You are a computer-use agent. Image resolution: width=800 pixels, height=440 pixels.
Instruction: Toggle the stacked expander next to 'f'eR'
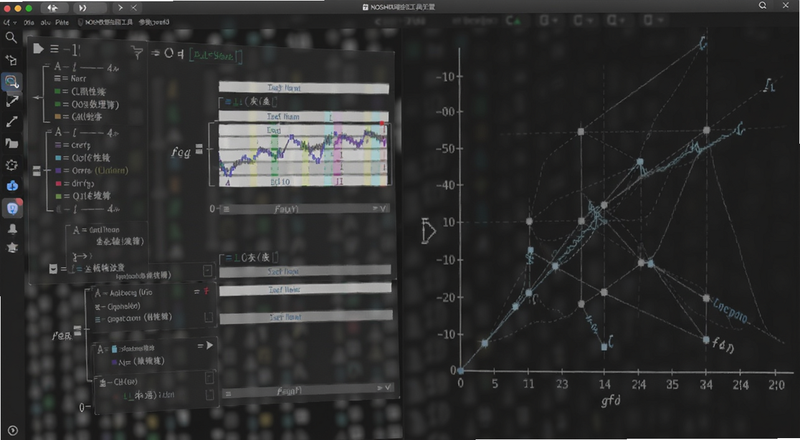[x=78, y=331]
